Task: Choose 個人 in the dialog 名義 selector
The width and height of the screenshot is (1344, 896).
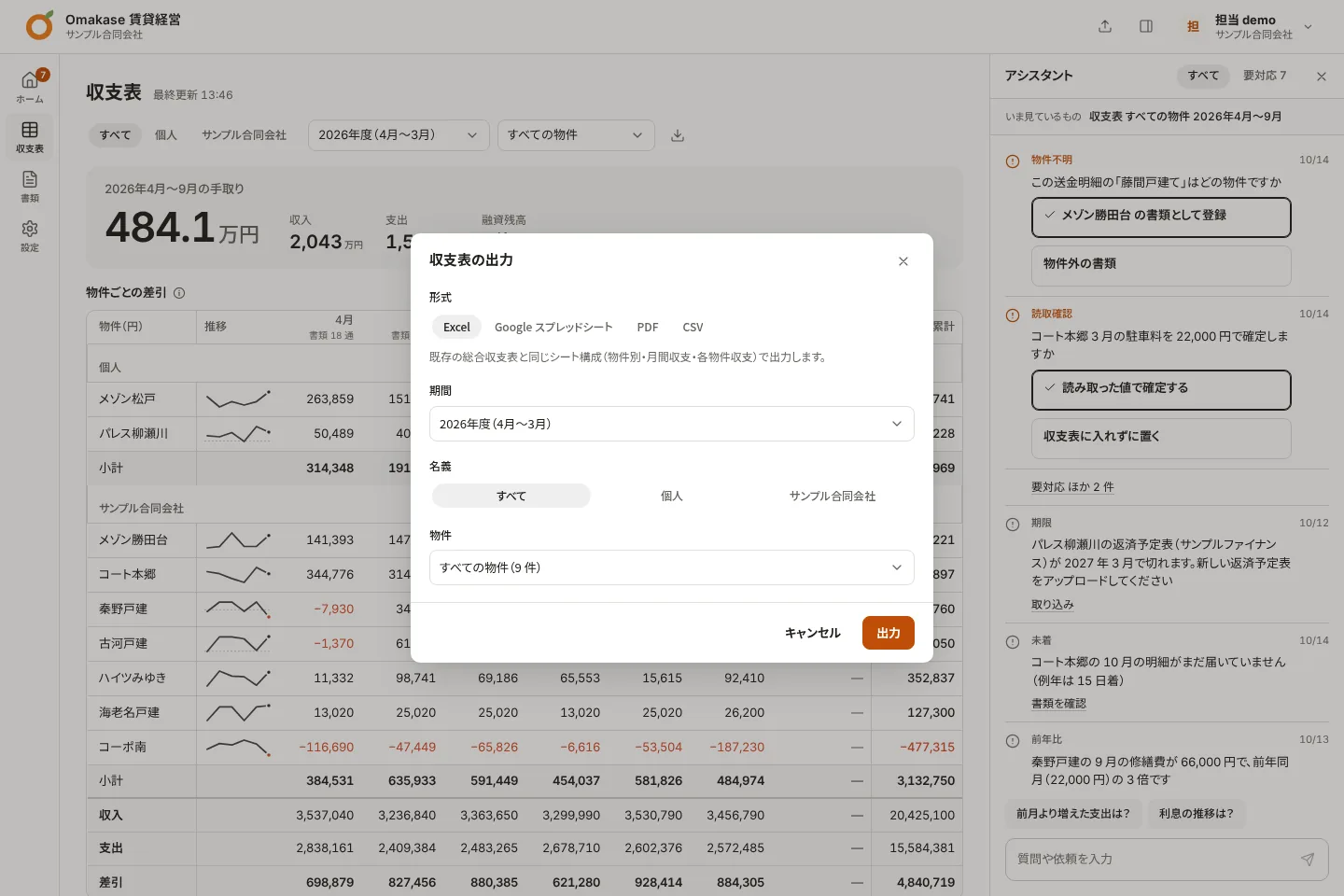Action: 672,496
